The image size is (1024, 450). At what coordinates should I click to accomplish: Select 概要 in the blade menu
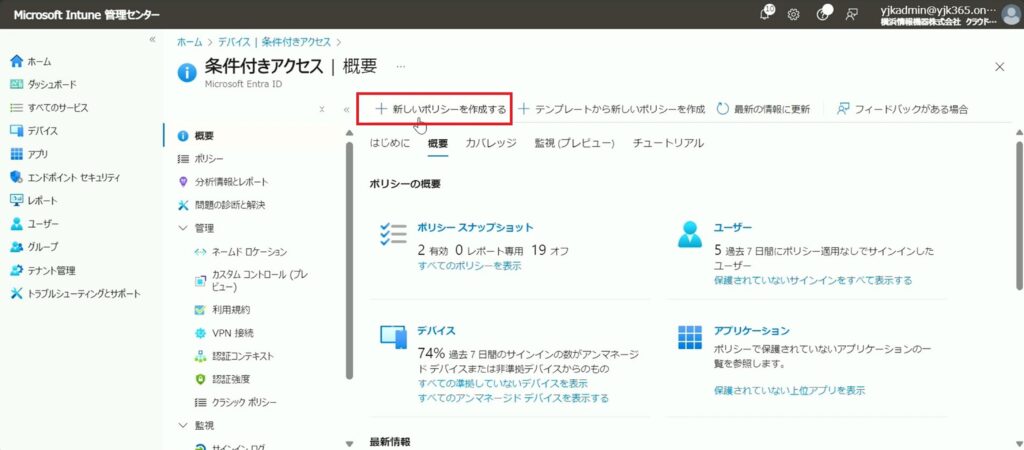pyautogui.click(x=196, y=136)
